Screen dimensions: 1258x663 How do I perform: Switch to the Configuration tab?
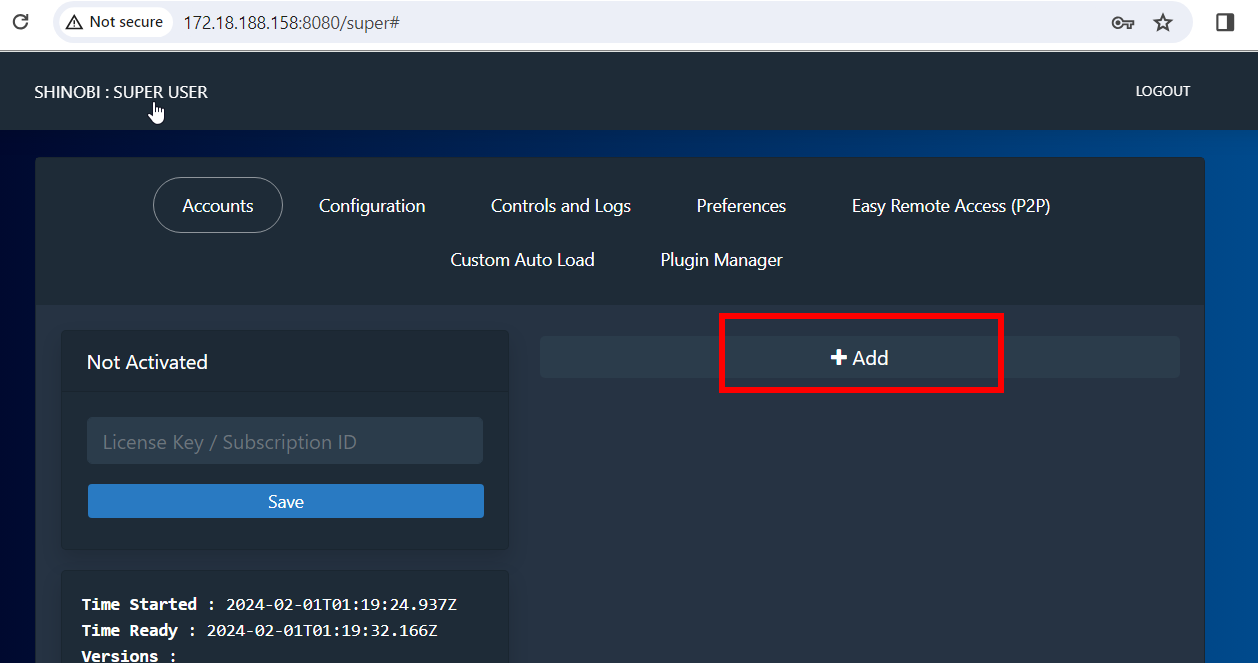[x=372, y=206]
